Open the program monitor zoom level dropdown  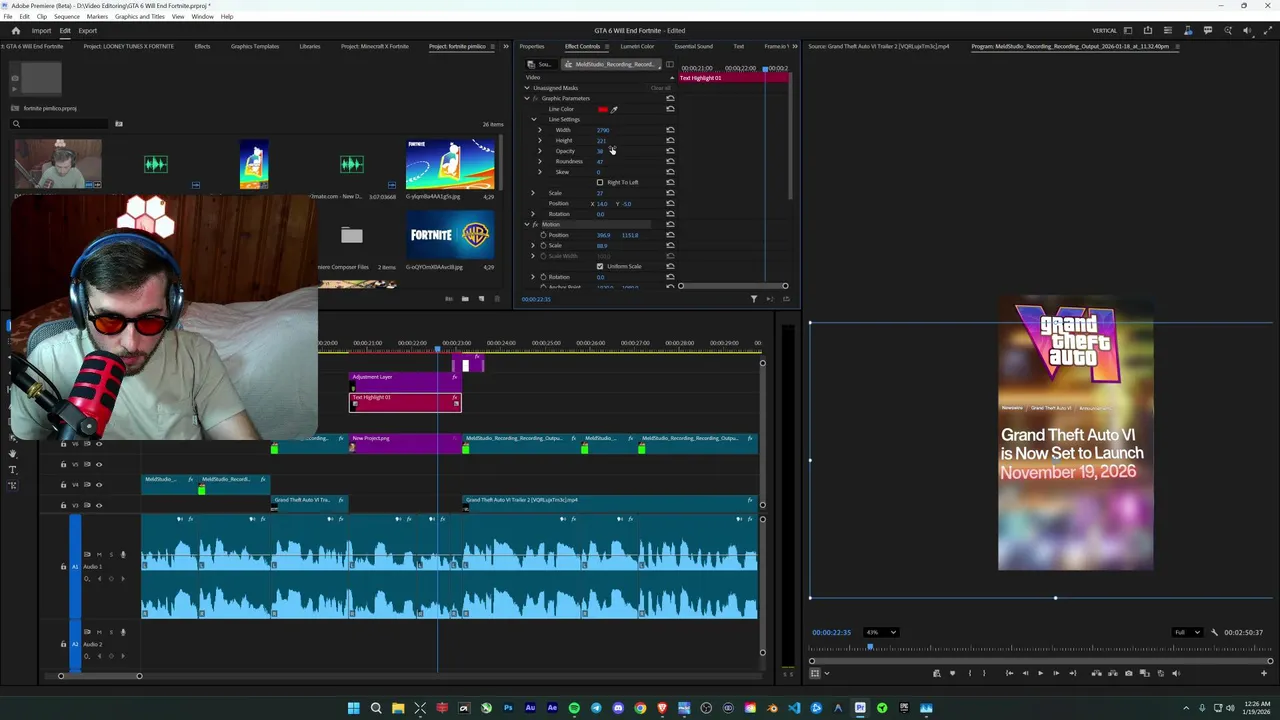[881, 632]
